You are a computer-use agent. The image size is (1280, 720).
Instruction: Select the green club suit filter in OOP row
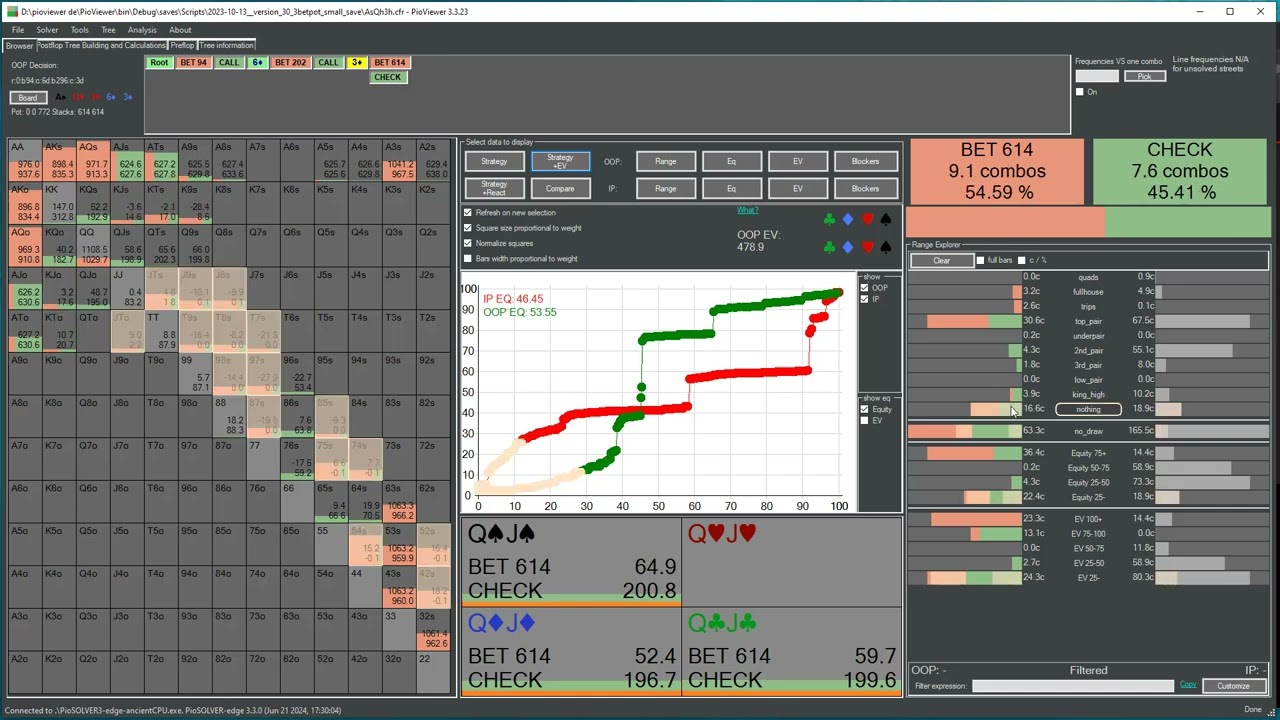click(x=829, y=219)
